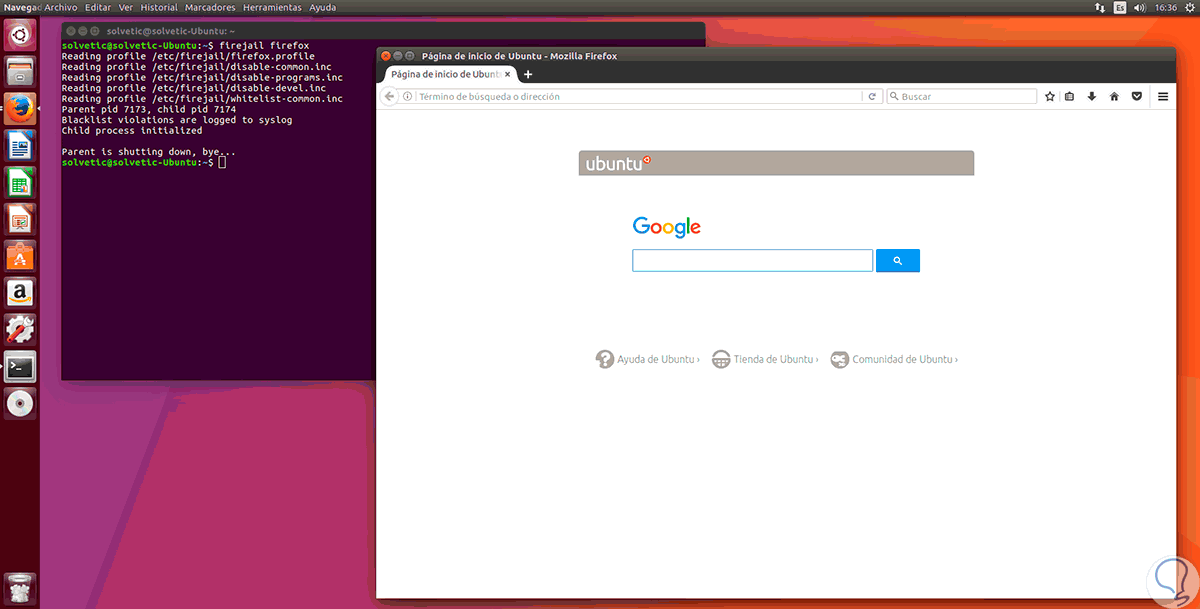Open the search engine dropdown in the search bar
The width and height of the screenshot is (1200, 609).
[x=894, y=95]
